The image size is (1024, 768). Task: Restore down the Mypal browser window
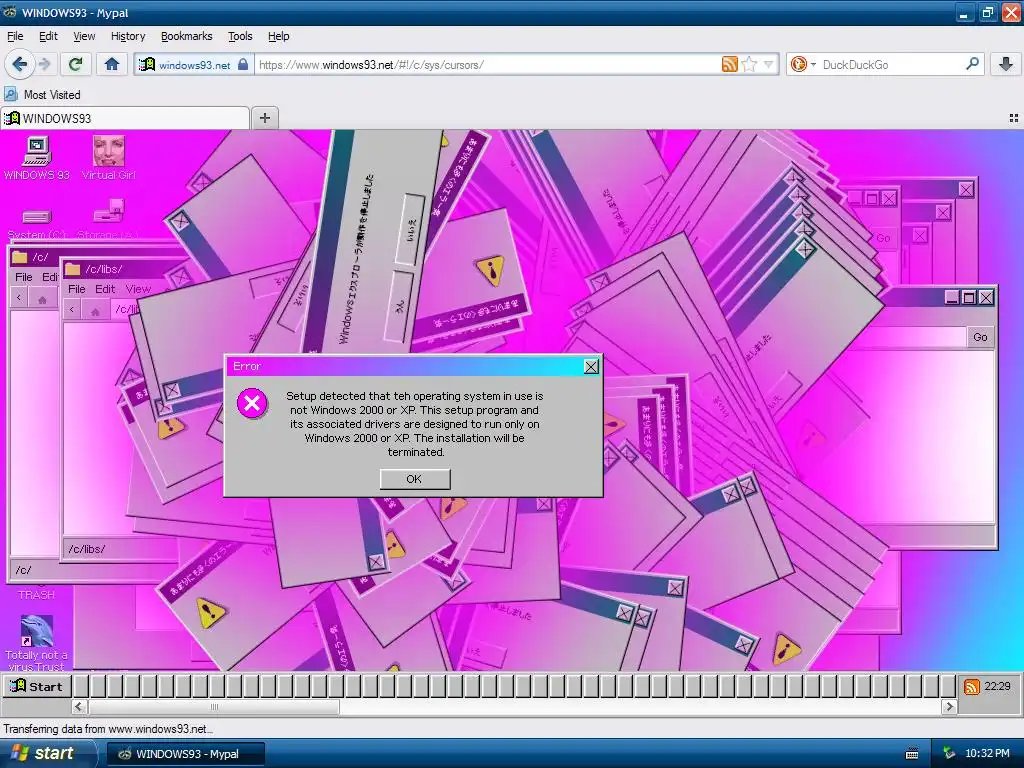pos(987,12)
